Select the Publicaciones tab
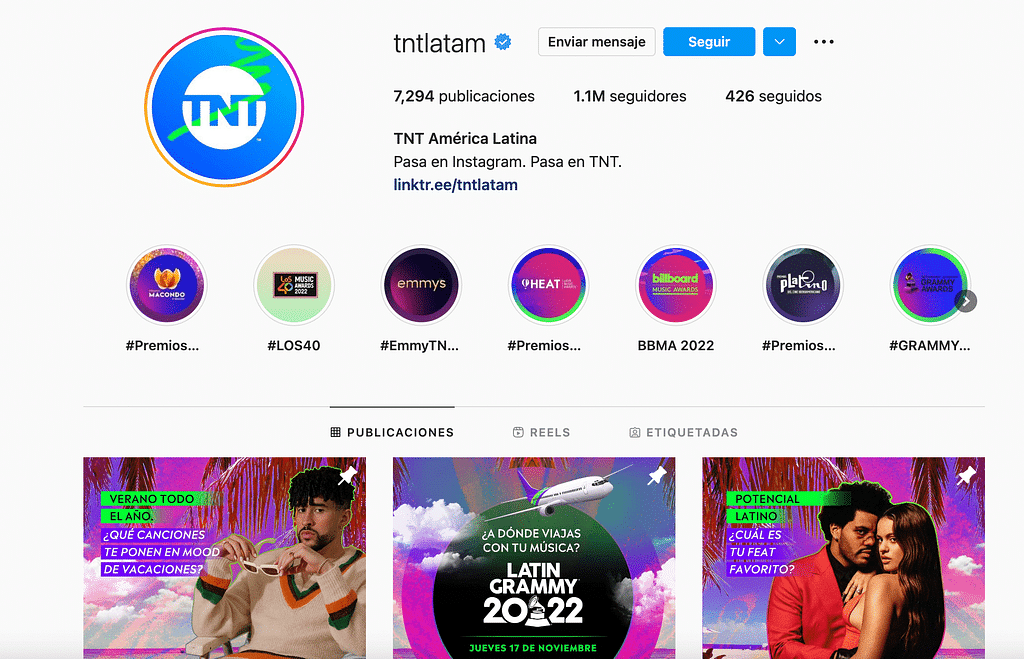The width and height of the screenshot is (1024, 659). click(x=392, y=432)
